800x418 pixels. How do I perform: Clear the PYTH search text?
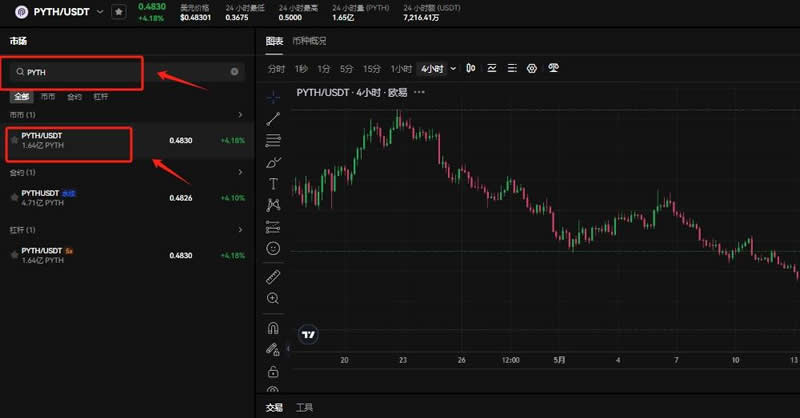[235, 72]
